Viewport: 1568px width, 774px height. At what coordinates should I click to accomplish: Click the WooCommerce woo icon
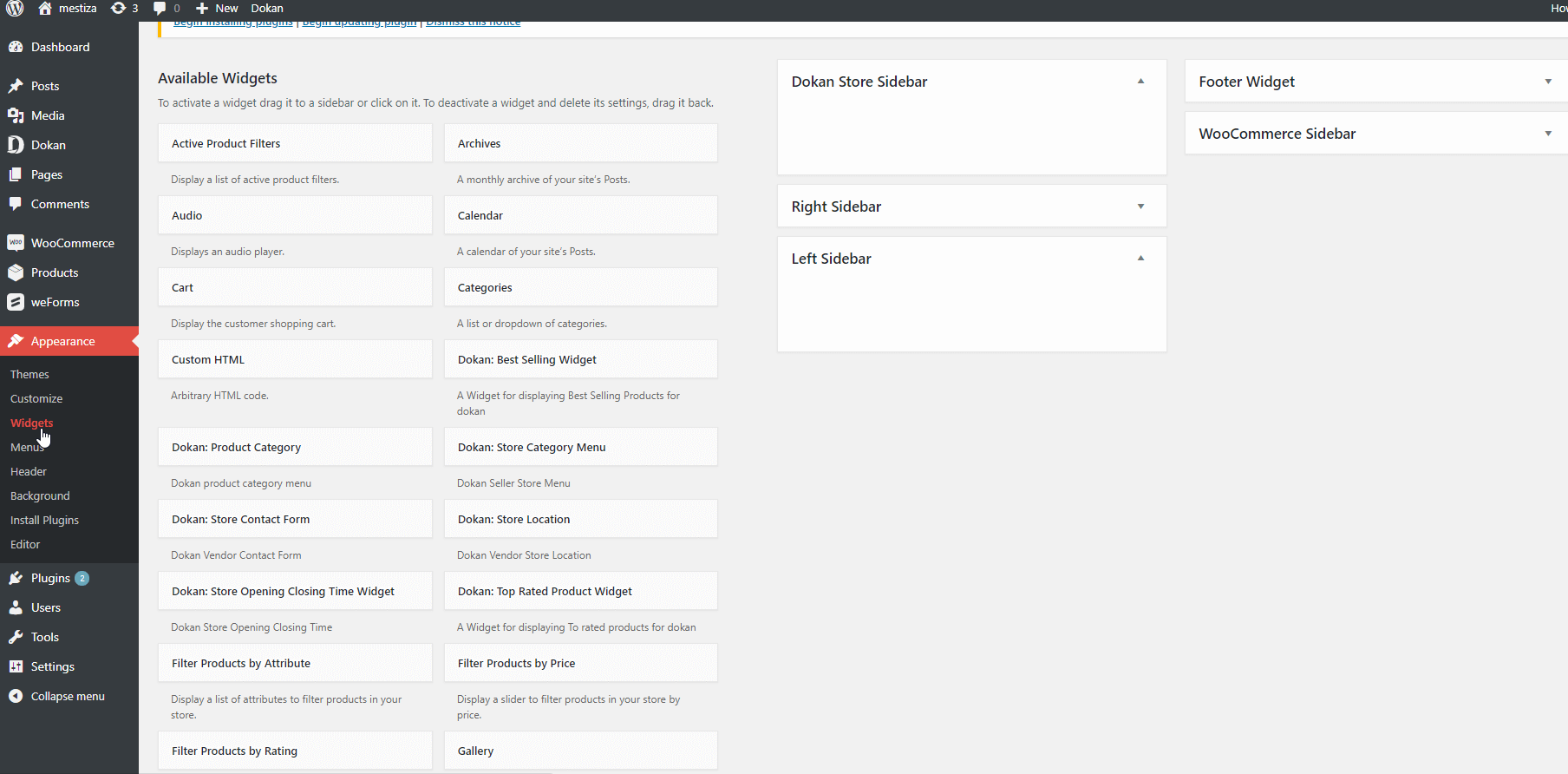16,243
